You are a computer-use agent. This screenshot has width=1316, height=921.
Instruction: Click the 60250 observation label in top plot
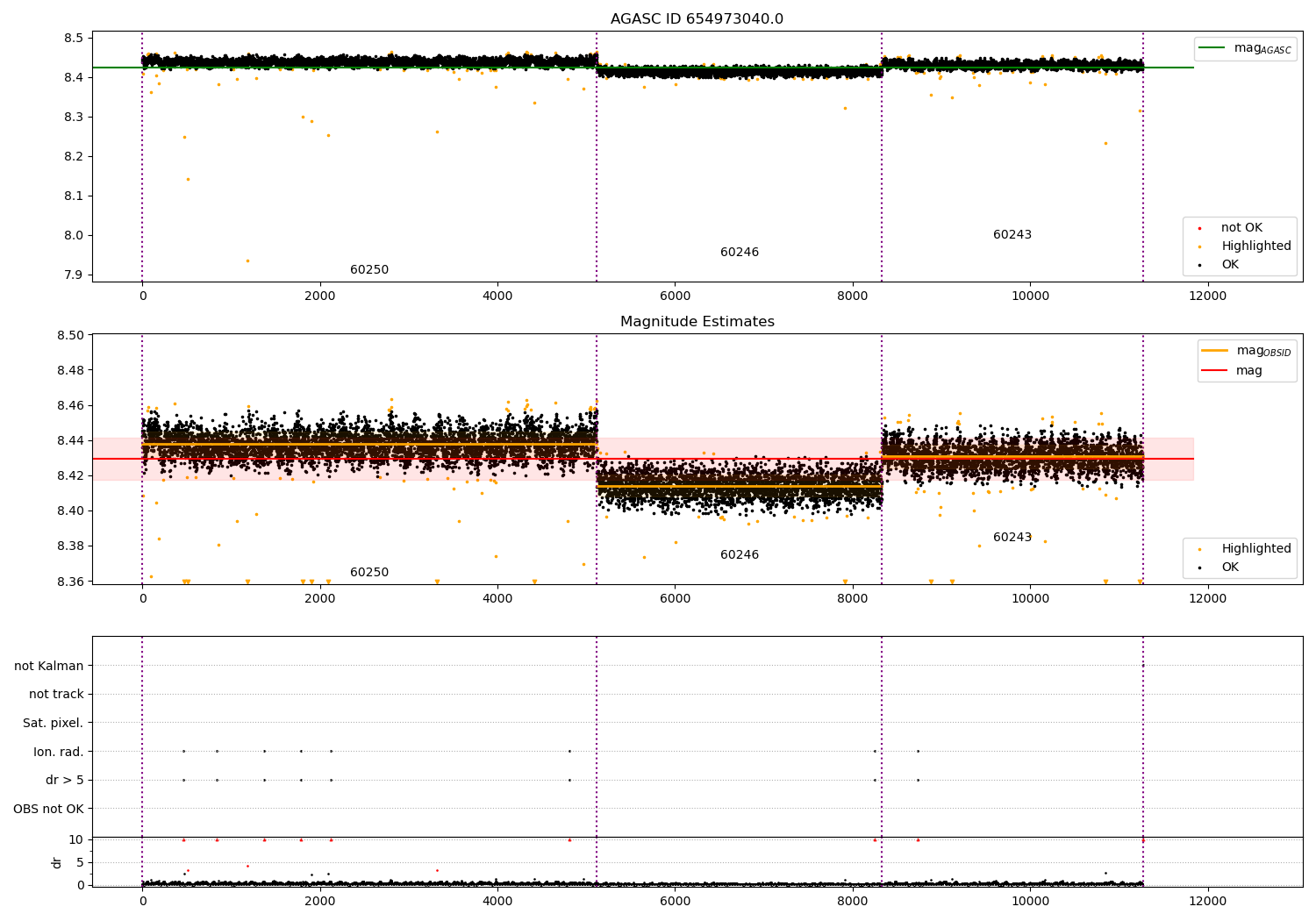369,270
